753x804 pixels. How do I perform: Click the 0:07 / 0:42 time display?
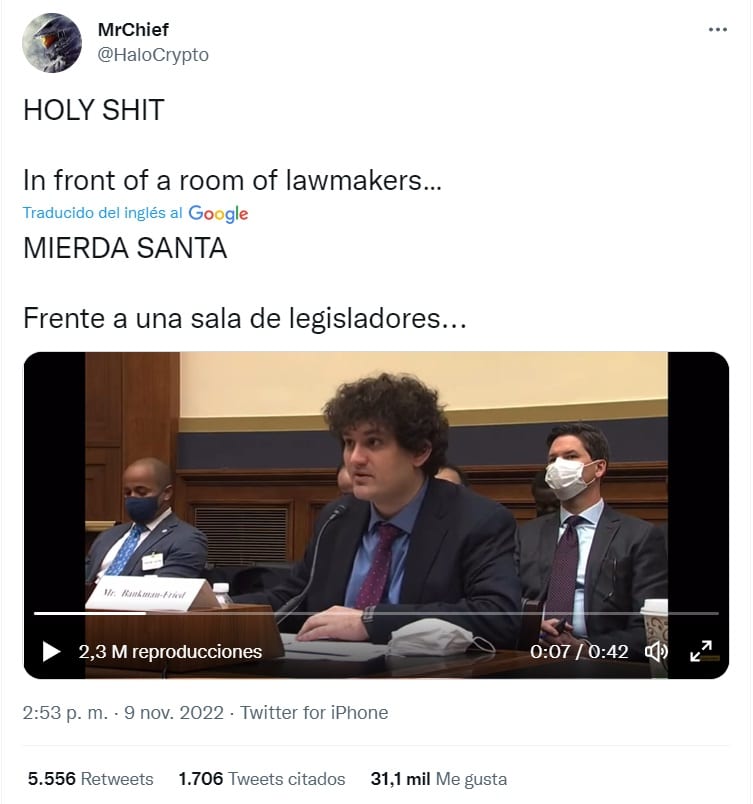click(579, 652)
